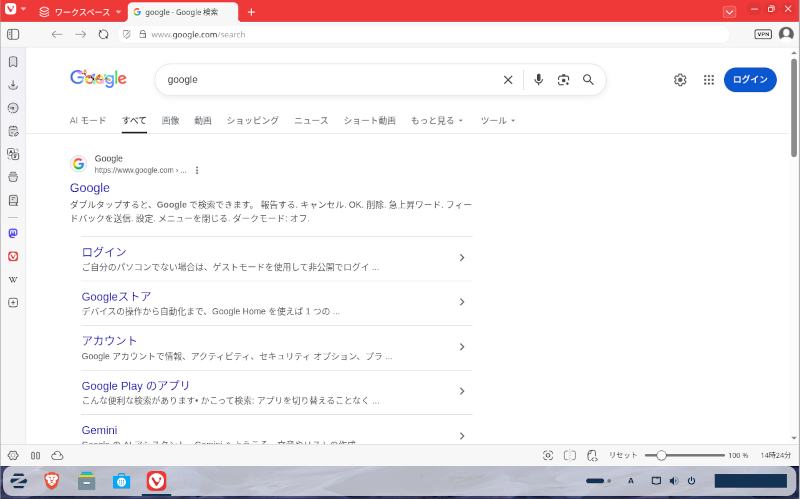Open the Bookmarks panel
The width and height of the screenshot is (800, 499).
tap(13, 62)
